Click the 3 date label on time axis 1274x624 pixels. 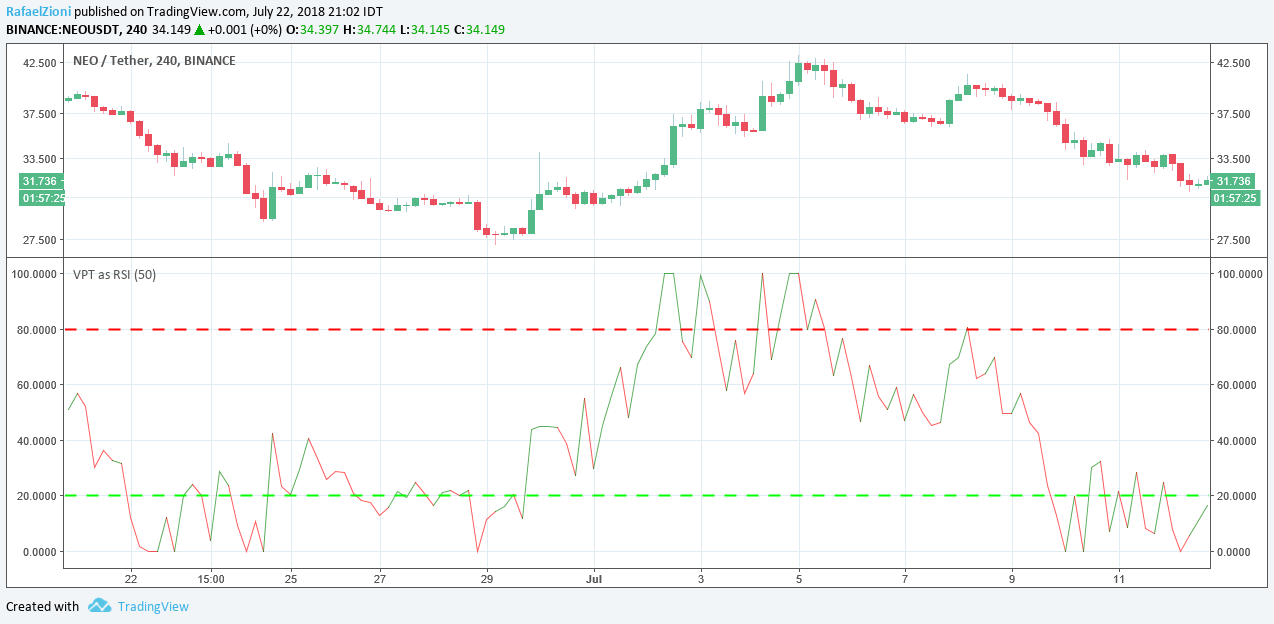(701, 578)
